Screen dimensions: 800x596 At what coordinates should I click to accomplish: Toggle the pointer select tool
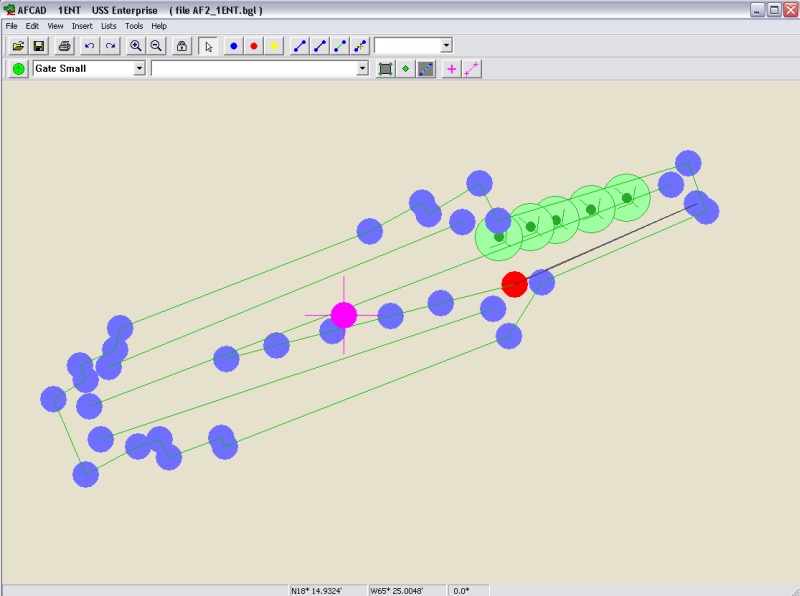208,46
